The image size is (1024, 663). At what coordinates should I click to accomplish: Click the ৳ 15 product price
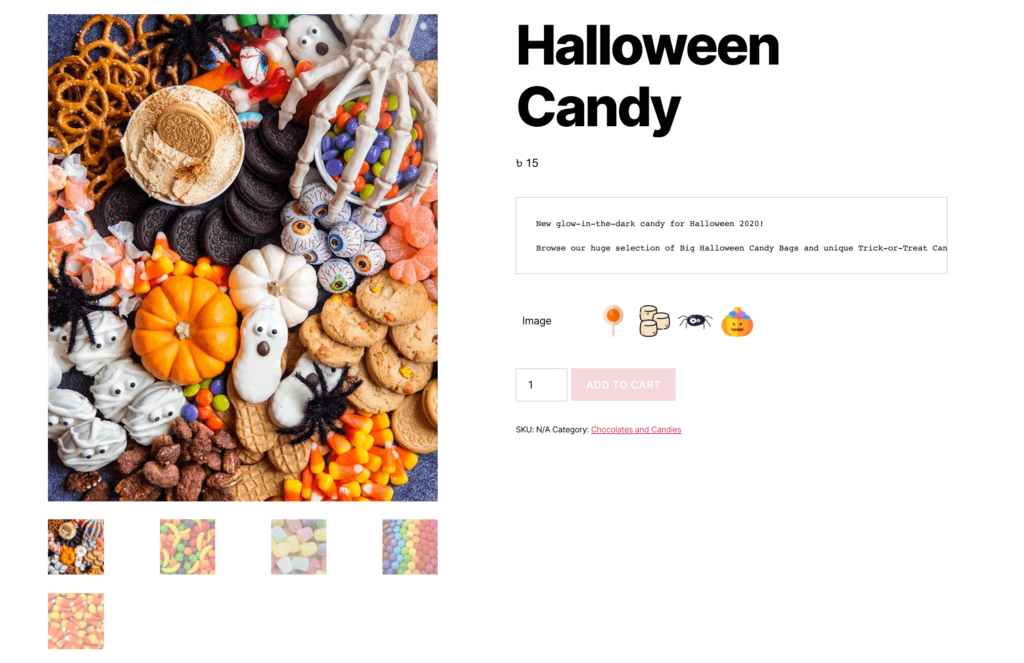click(527, 163)
